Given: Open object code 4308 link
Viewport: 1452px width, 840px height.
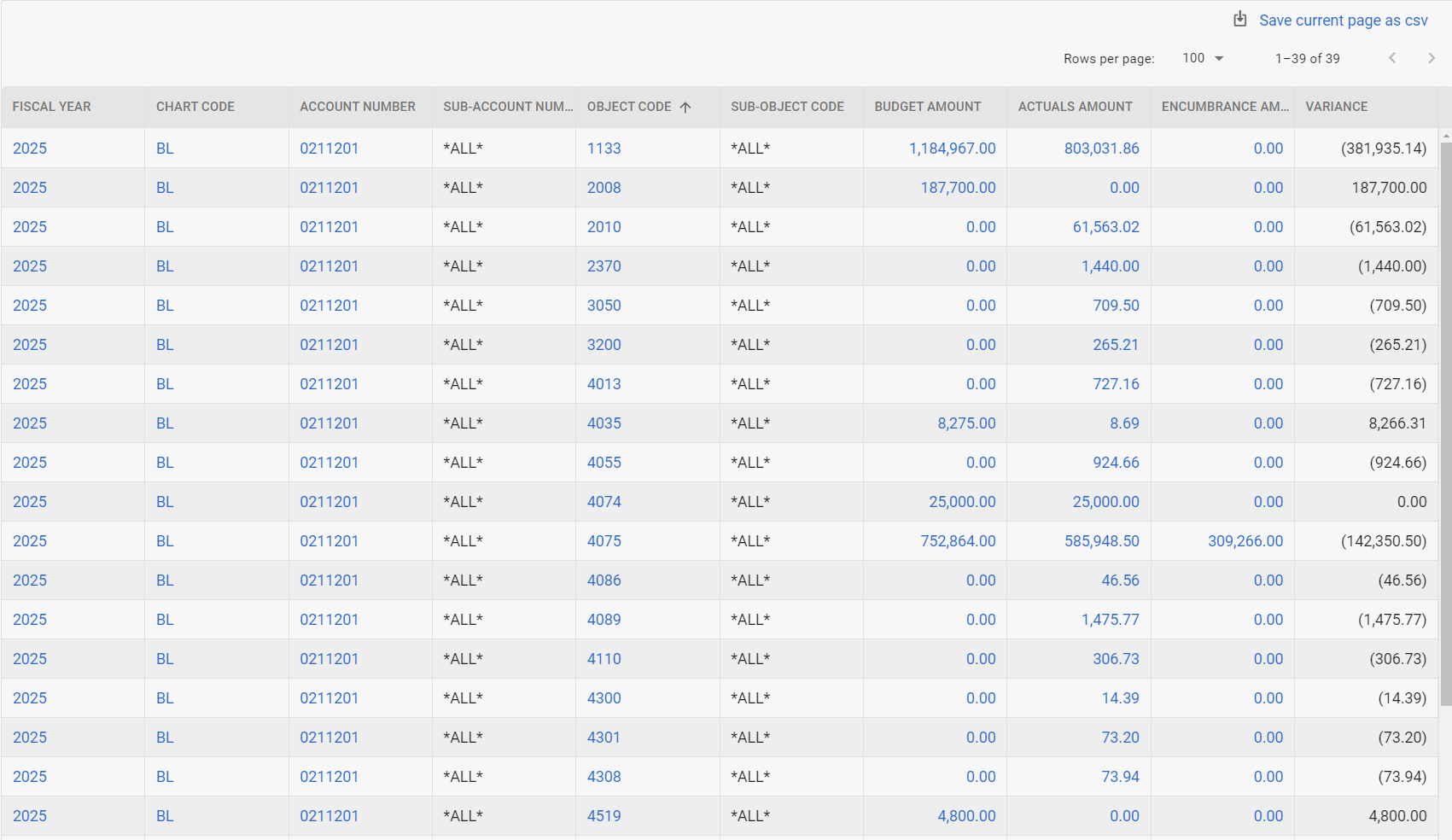Looking at the screenshot, I should (x=604, y=777).
